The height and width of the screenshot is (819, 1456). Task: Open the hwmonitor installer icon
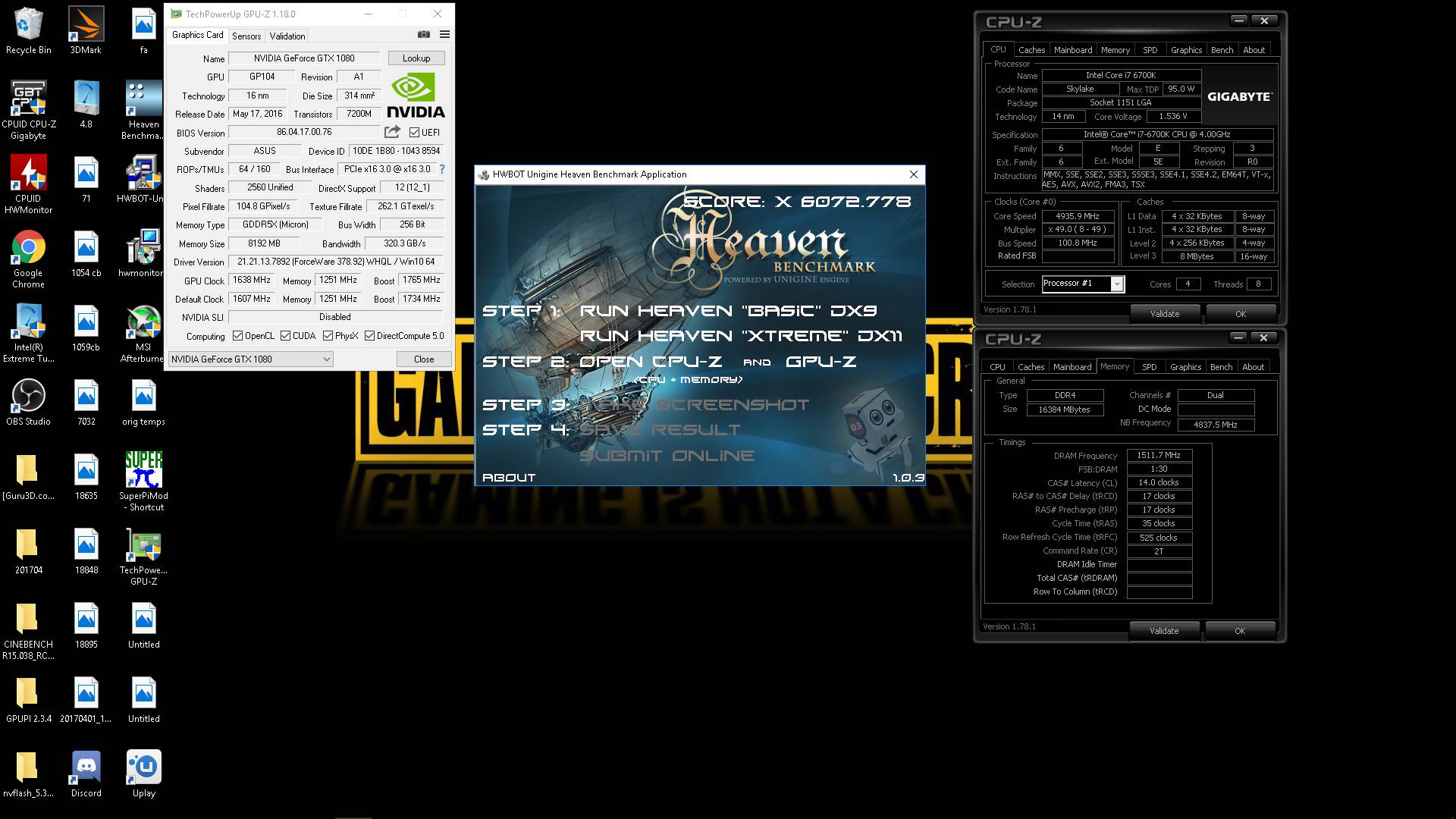click(x=143, y=253)
